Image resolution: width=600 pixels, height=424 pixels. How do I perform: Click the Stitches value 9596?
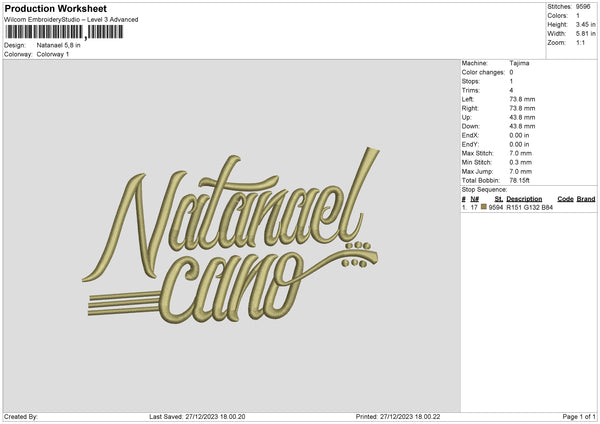[x=583, y=7]
